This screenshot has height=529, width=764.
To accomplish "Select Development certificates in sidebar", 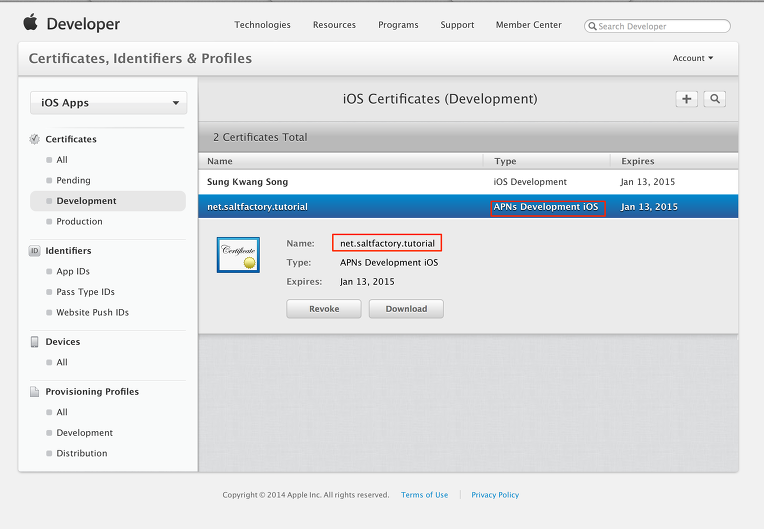I will (x=108, y=201).
